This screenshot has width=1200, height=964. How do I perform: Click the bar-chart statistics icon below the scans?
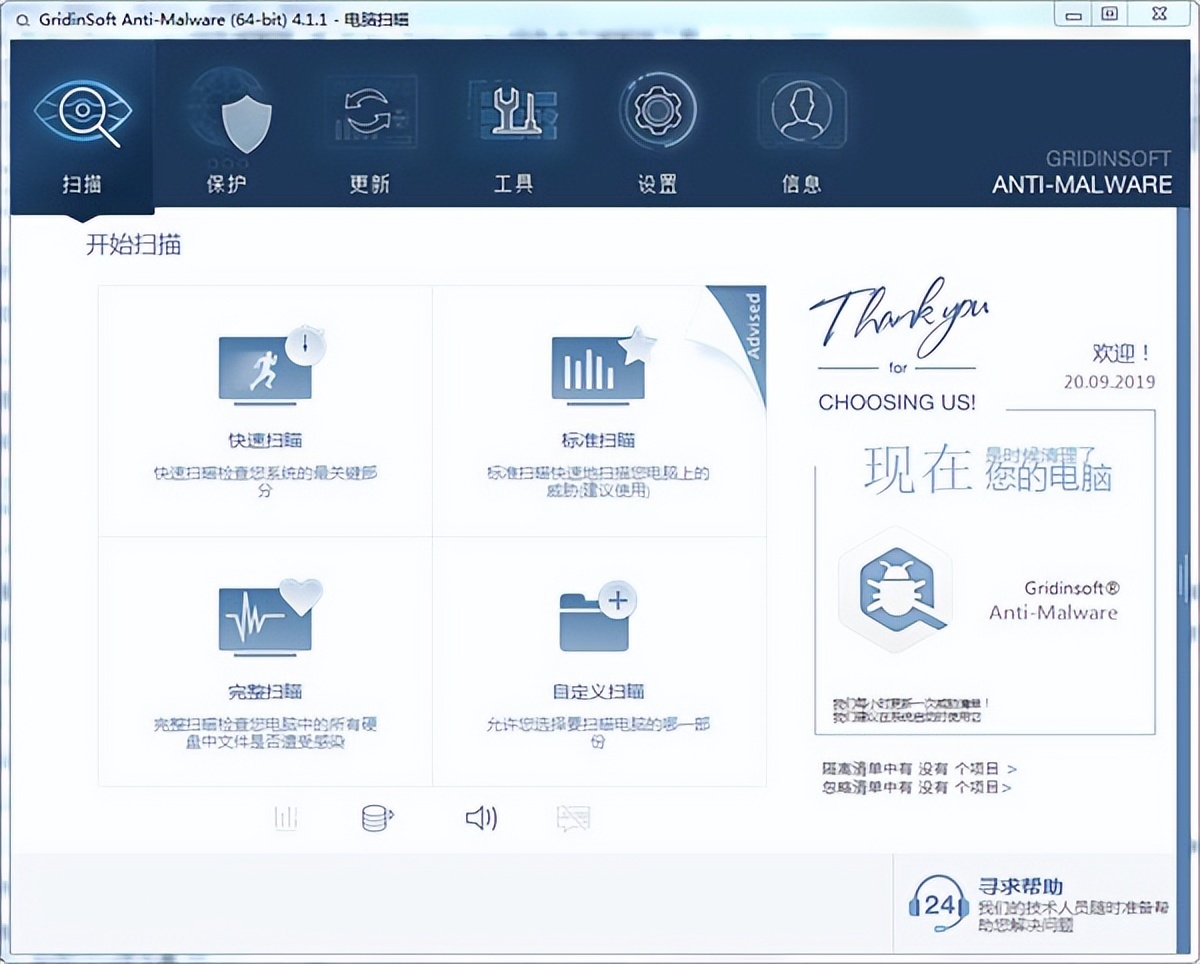(x=285, y=818)
